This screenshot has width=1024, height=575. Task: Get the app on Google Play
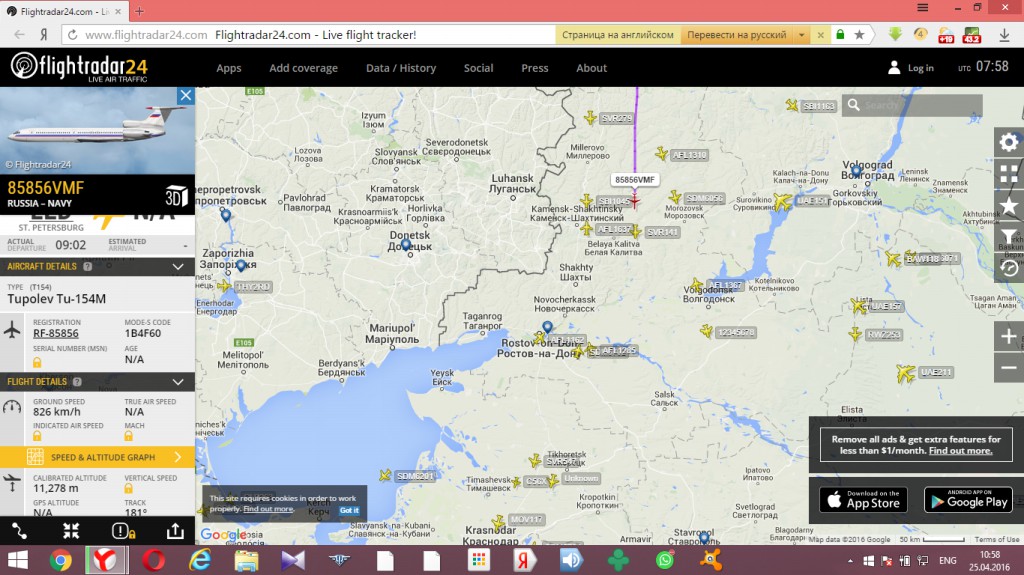[x=968, y=500]
